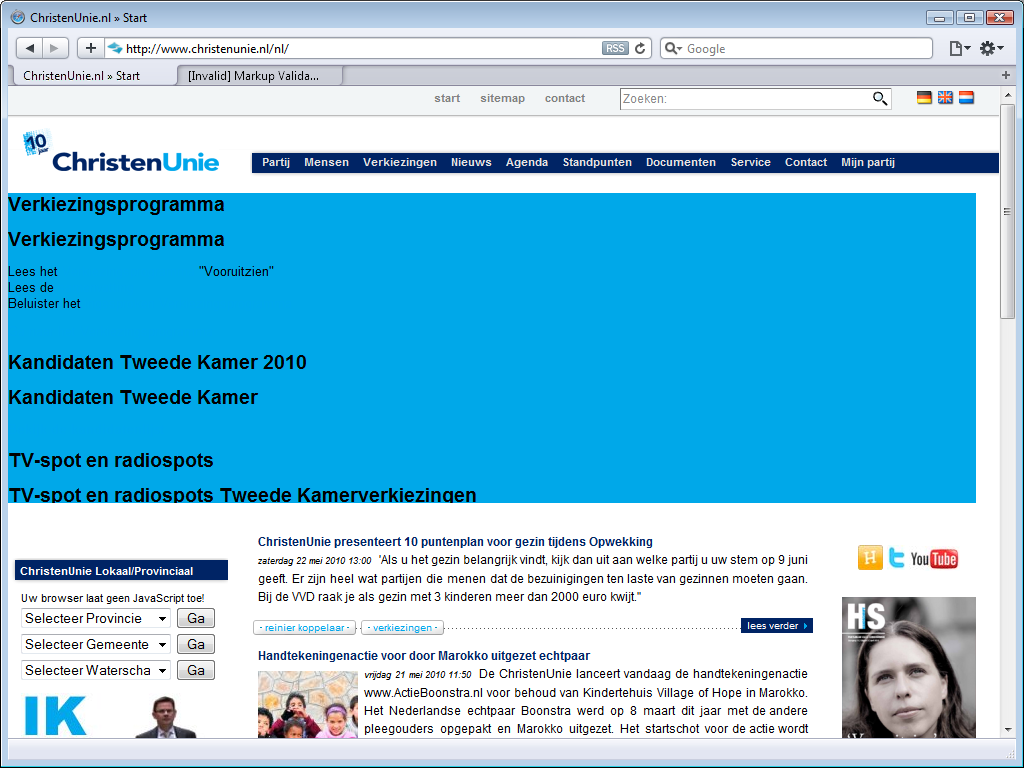This screenshot has height=768, width=1024.
Task: Click the German flag language icon
Action: 924,98
